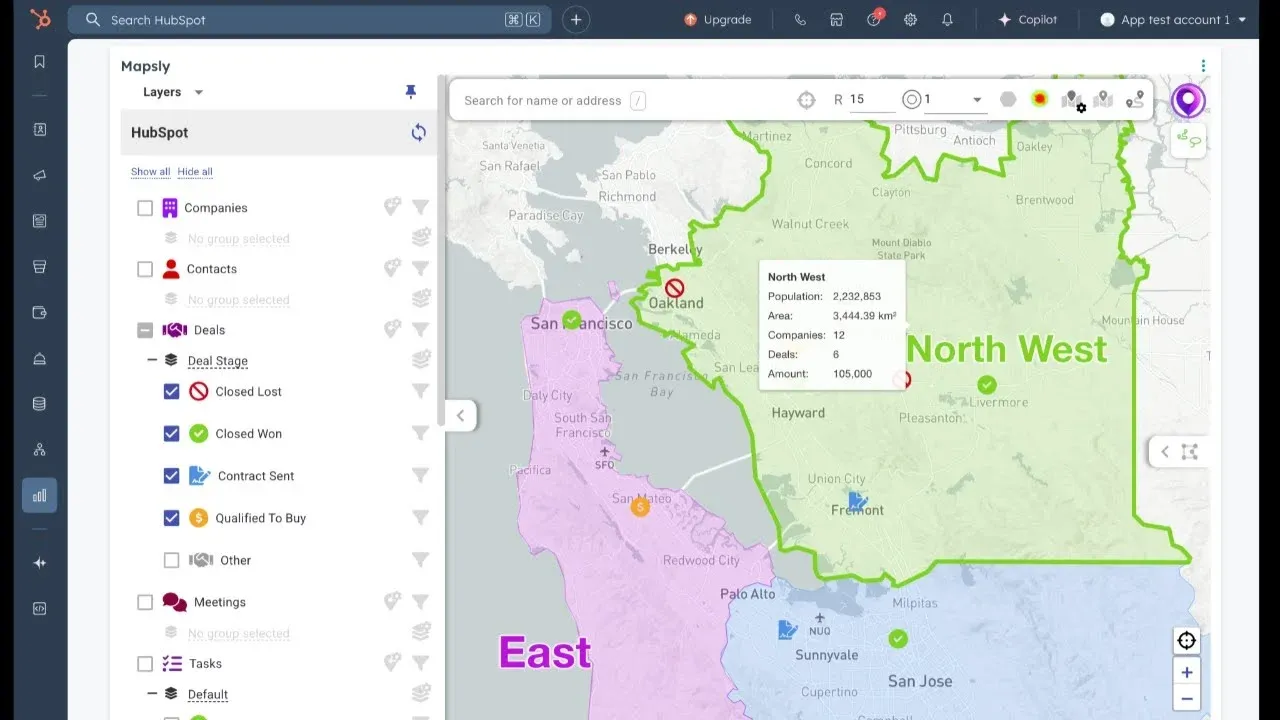
Task: Enable the Contacts layer checkbox
Action: click(x=145, y=269)
